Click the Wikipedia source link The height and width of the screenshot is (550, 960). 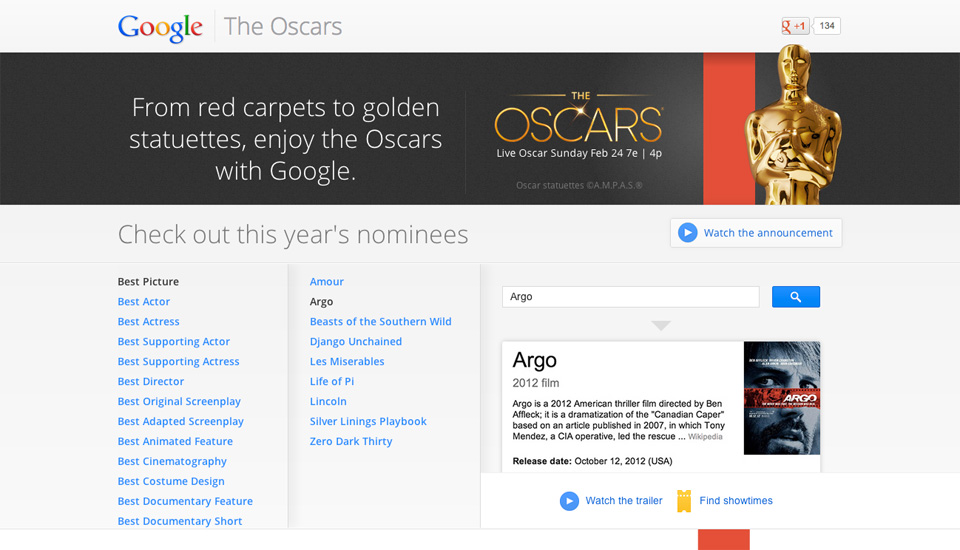pyautogui.click(x=705, y=437)
